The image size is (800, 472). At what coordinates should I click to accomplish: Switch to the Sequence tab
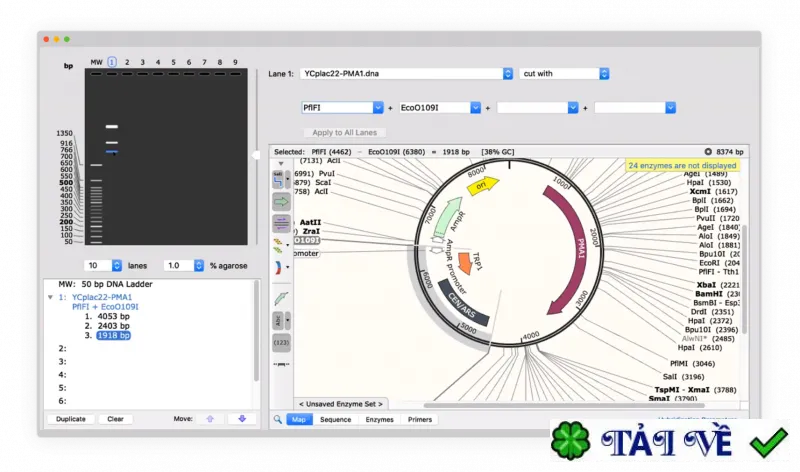tap(335, 419)
